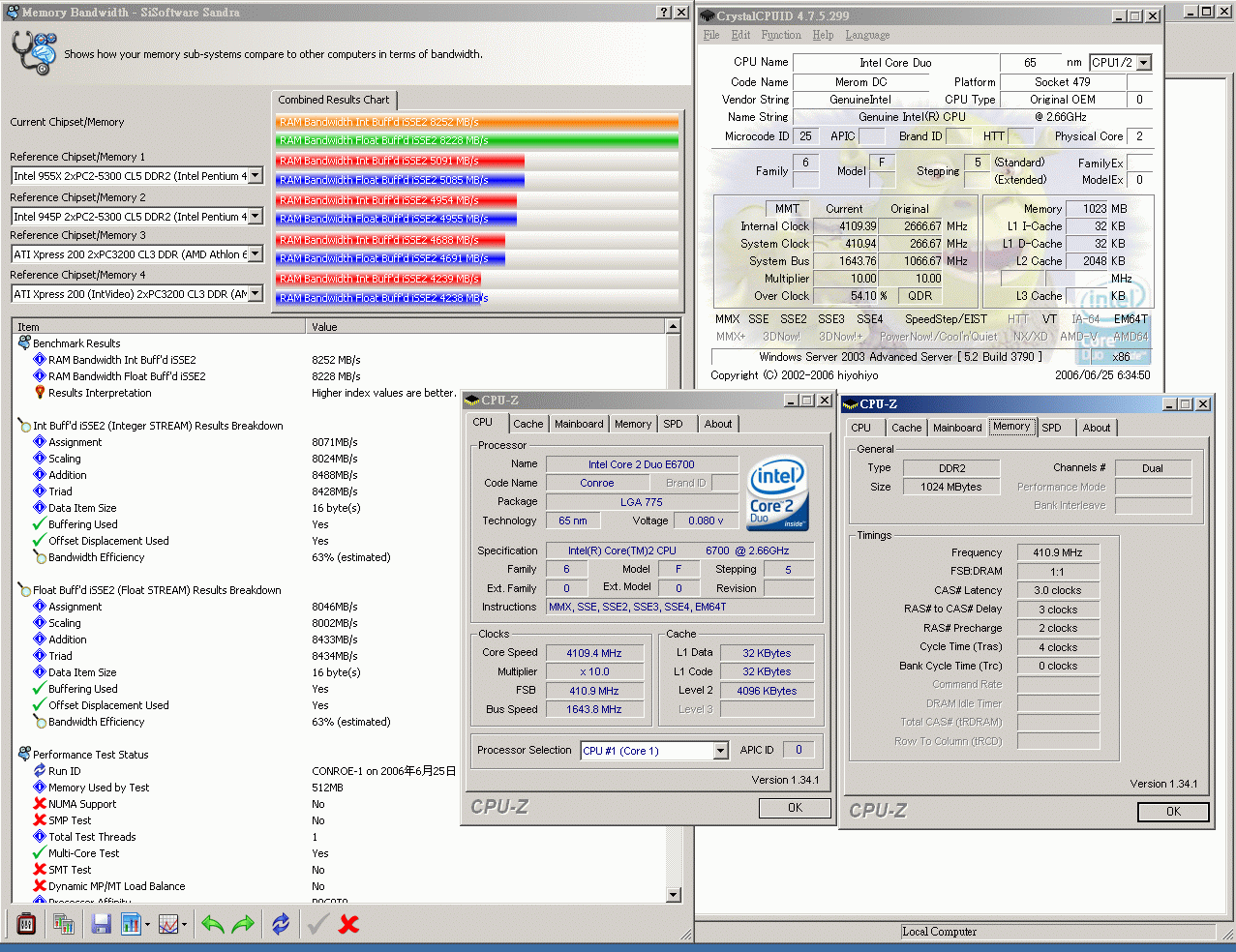1236x952 pixels.
Task: Click the red X beside SMP Test
Action: [40, 819]
